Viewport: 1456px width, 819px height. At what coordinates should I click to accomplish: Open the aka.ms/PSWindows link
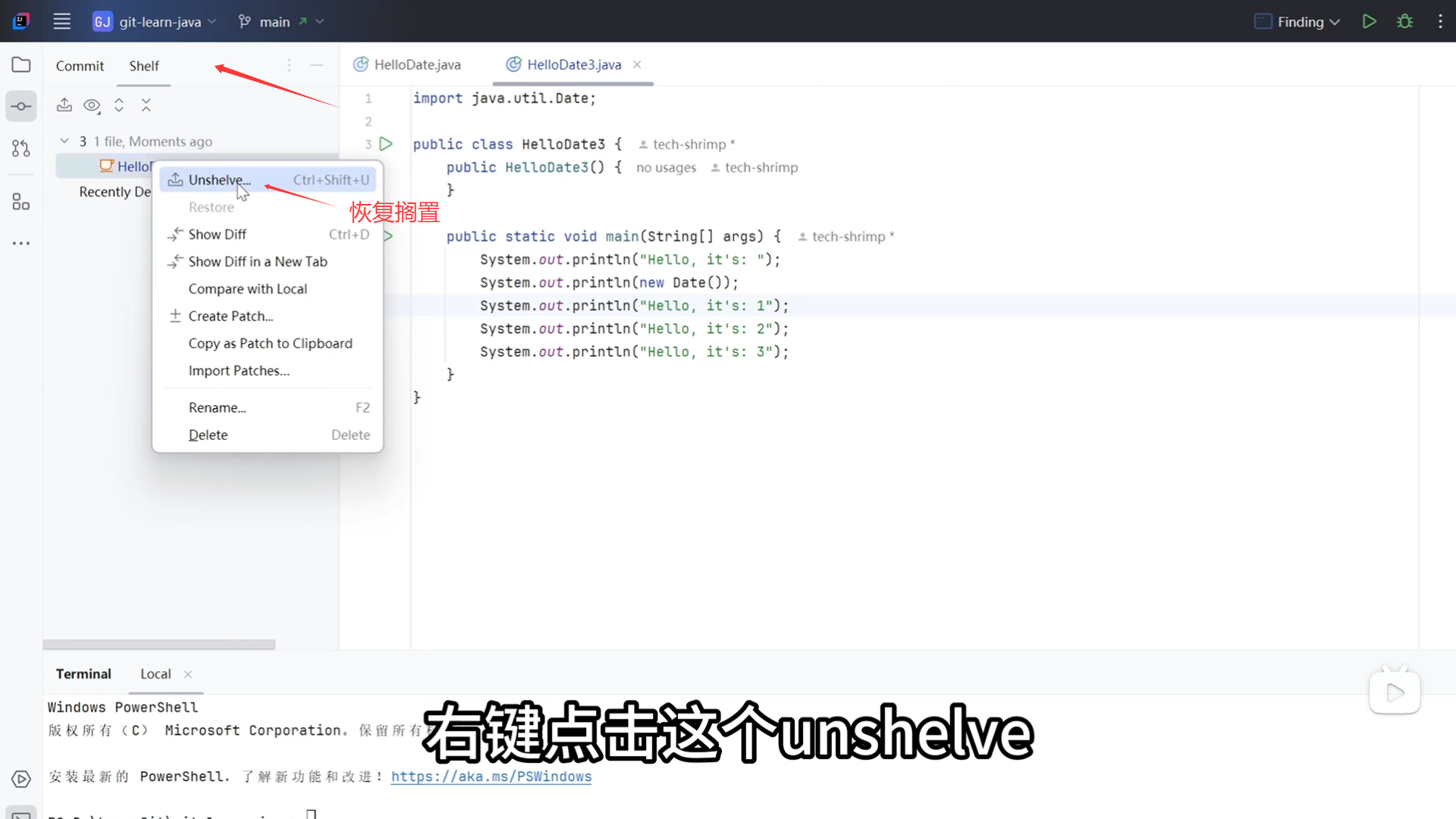tap(491, 777)
